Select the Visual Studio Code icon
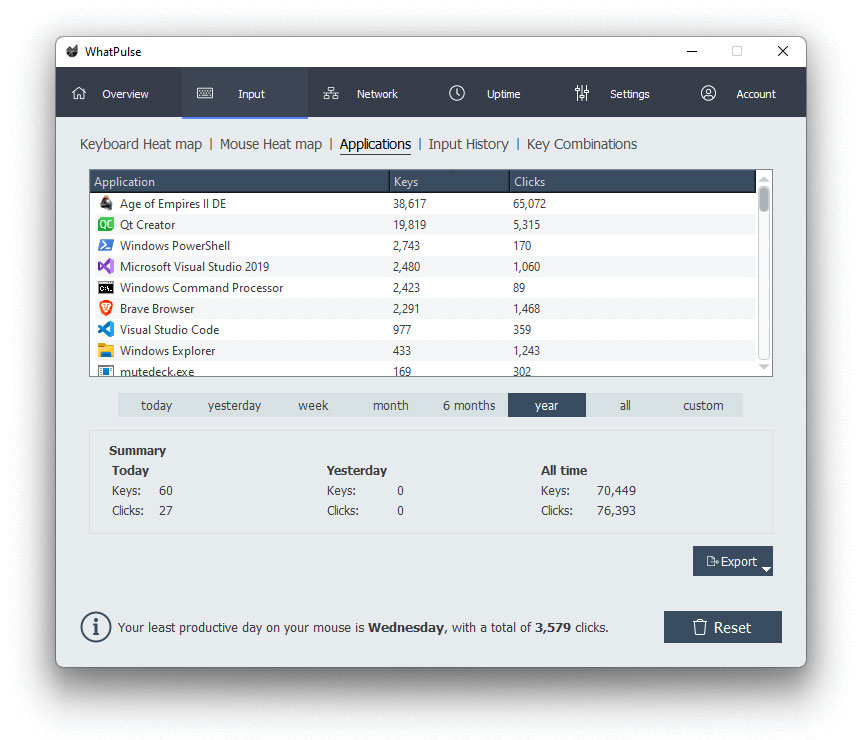 (106, 330)
